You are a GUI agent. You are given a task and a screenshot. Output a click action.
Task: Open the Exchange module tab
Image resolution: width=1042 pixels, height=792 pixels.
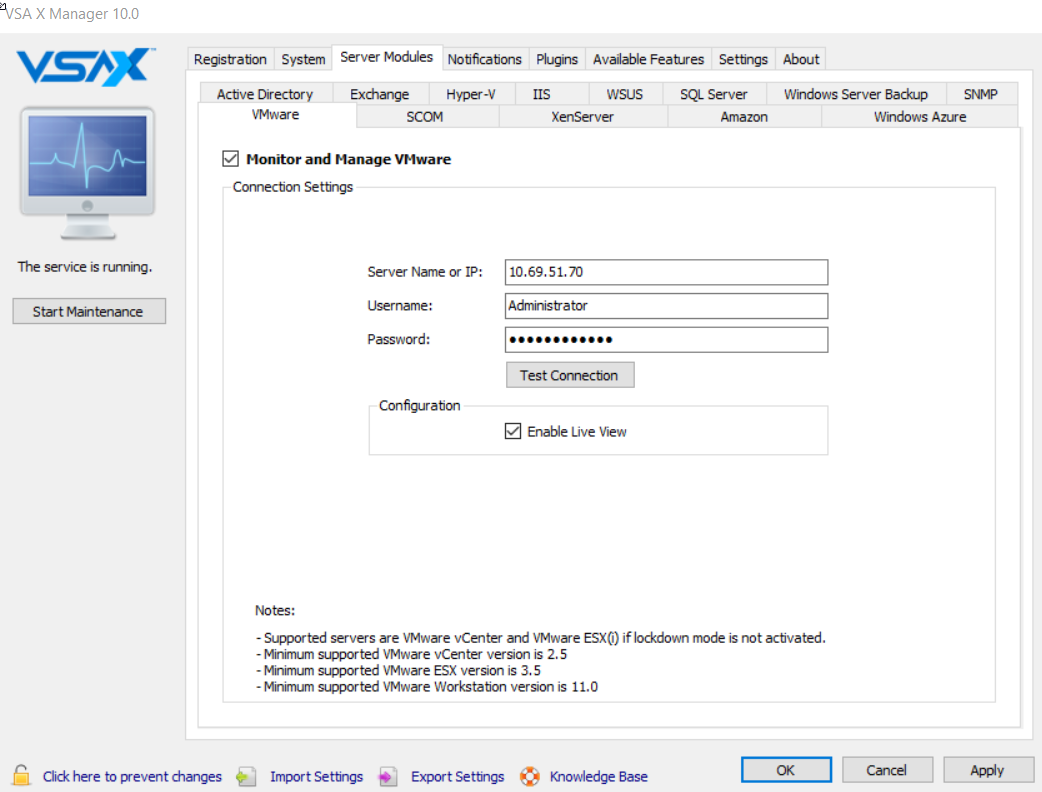379,94
